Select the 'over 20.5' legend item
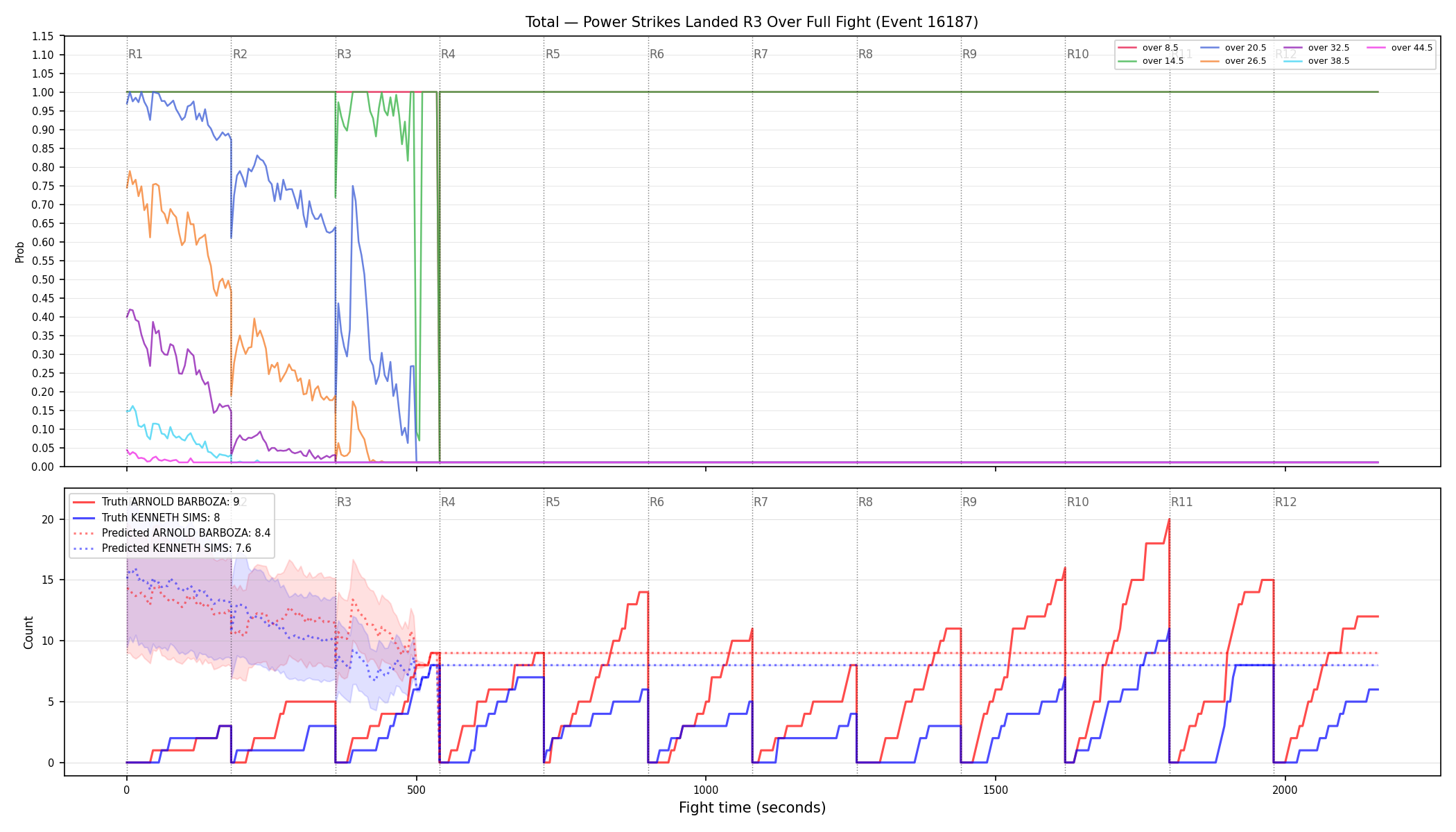Image resolution: width=1456 pixels, height=832 pixels. 1233,48
